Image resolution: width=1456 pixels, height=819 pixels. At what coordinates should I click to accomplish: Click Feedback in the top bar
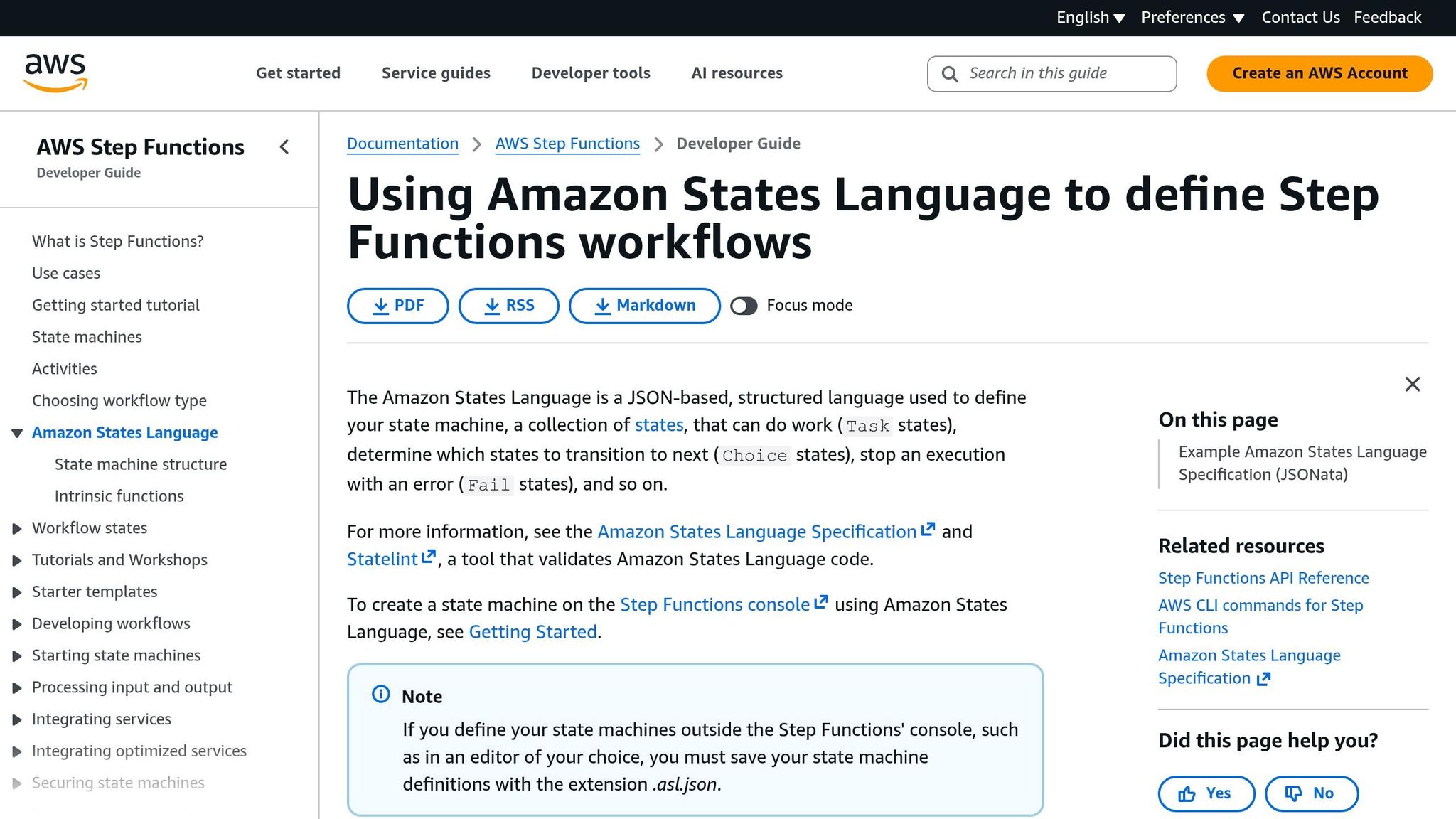(1388, 18)
